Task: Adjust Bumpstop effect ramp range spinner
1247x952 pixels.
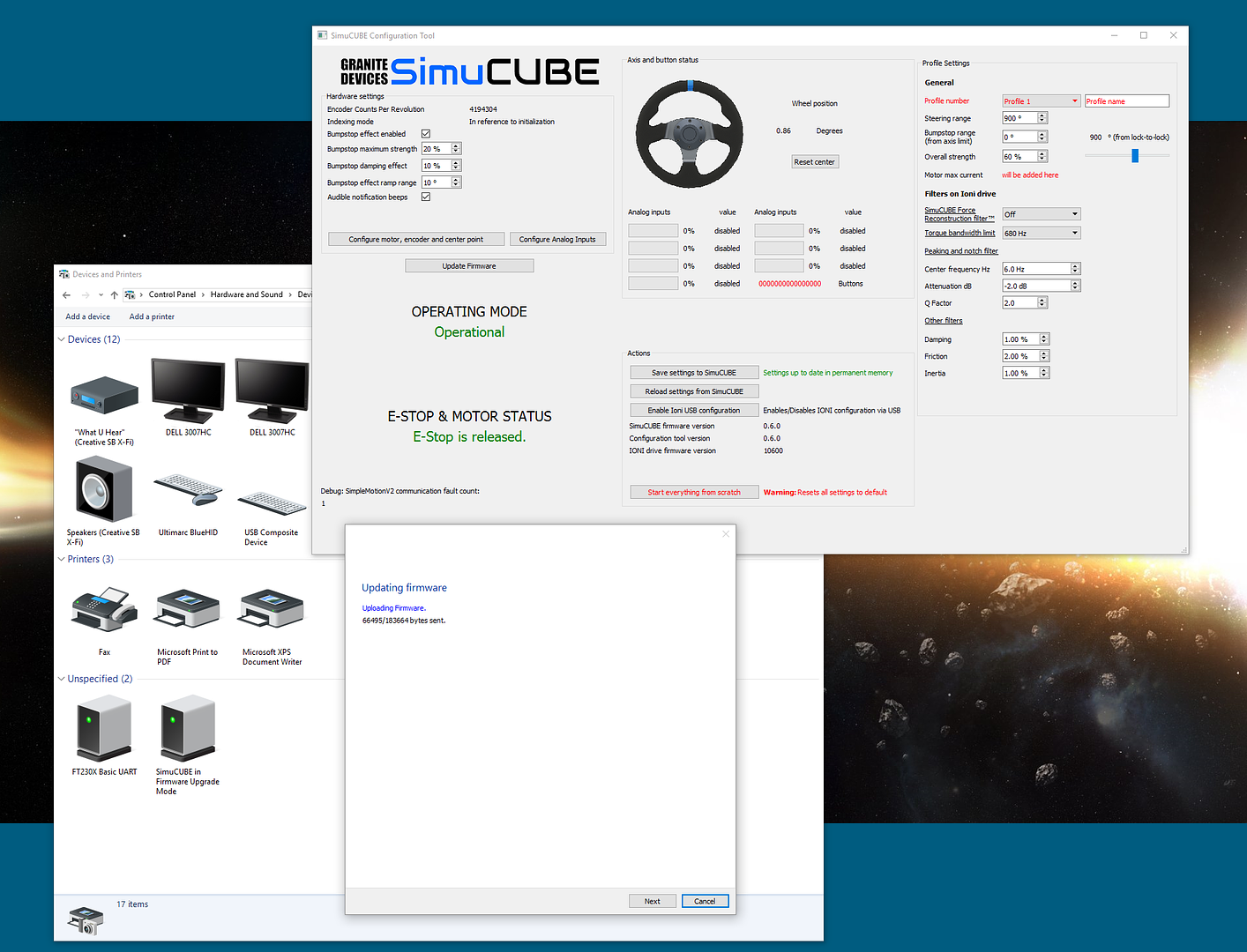Action: pos(456,182)
